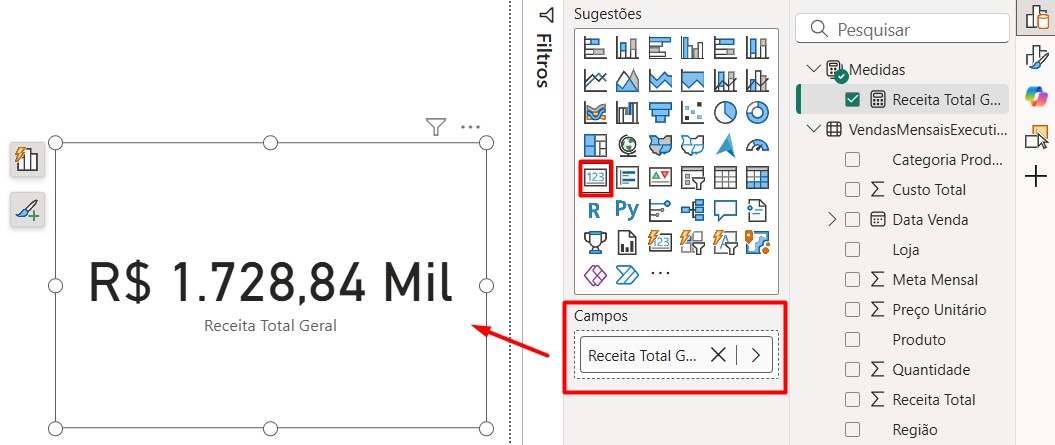The image size is (1055, 445).
Task: Select the multi-row card visual
Action: [627, 178]
